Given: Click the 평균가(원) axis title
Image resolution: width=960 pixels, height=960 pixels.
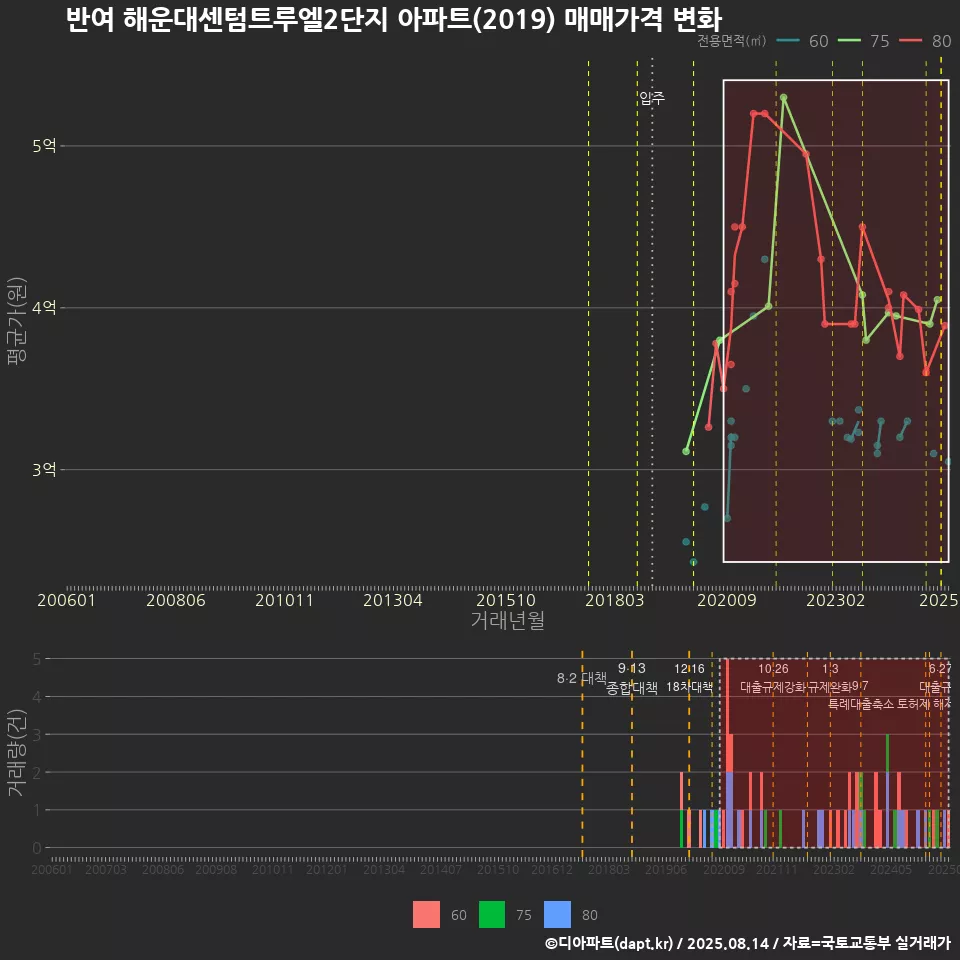Looking at the screenshot, I should [17, 321].
